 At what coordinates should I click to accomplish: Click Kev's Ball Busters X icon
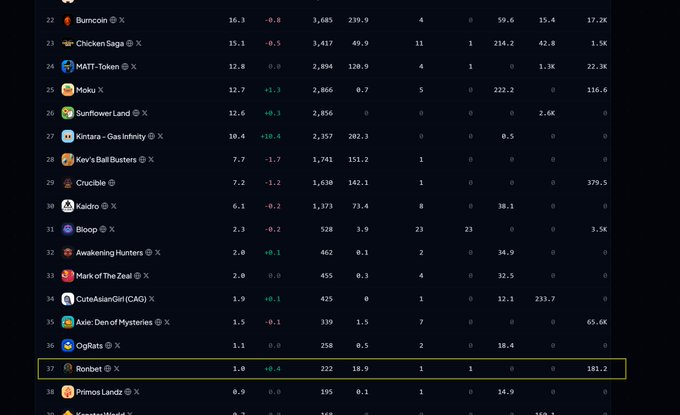[151, 160]
